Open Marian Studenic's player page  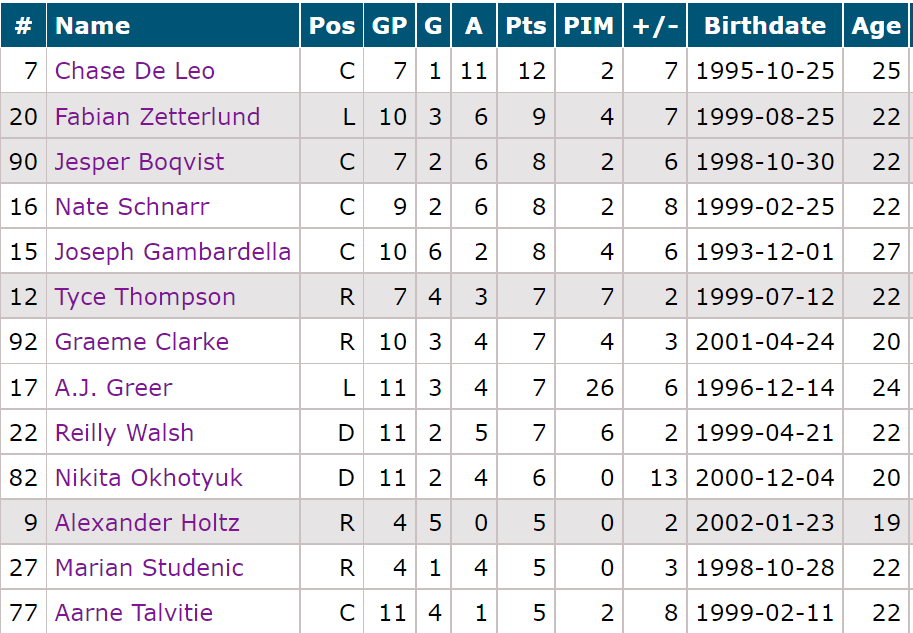[149, 568]
